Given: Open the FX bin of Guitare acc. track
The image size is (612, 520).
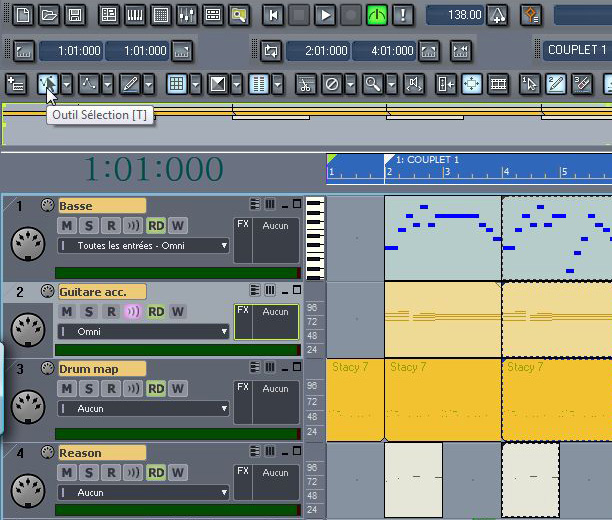Looking at the screenshot, I should 267,322.
